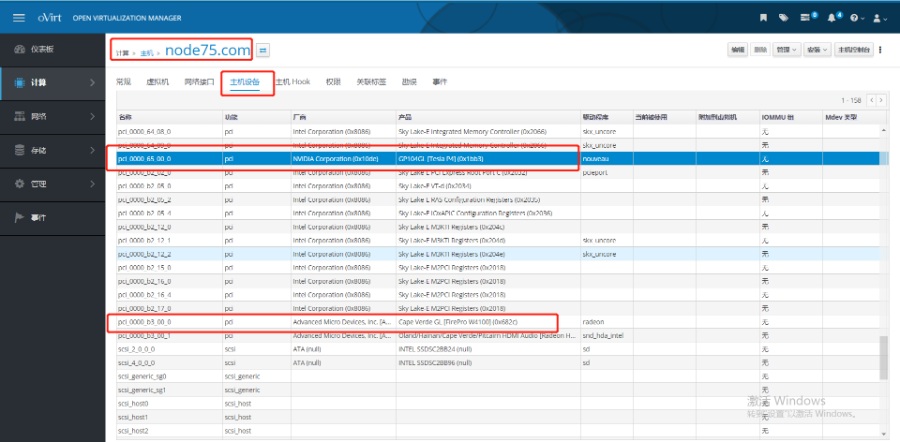Select the pci_0000_b3_00_1 HDMI Audio row

(x=497, y=335)
